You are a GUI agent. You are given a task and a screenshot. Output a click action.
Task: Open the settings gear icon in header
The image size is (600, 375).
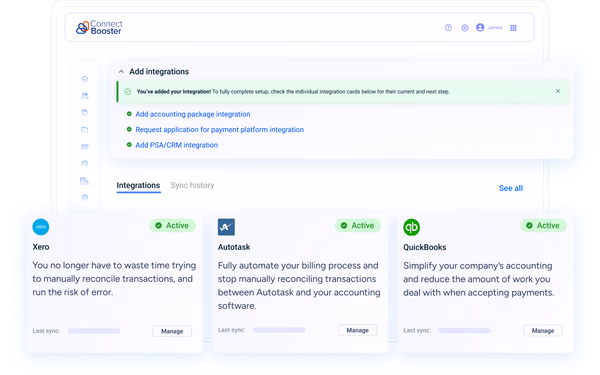[465, 28]
